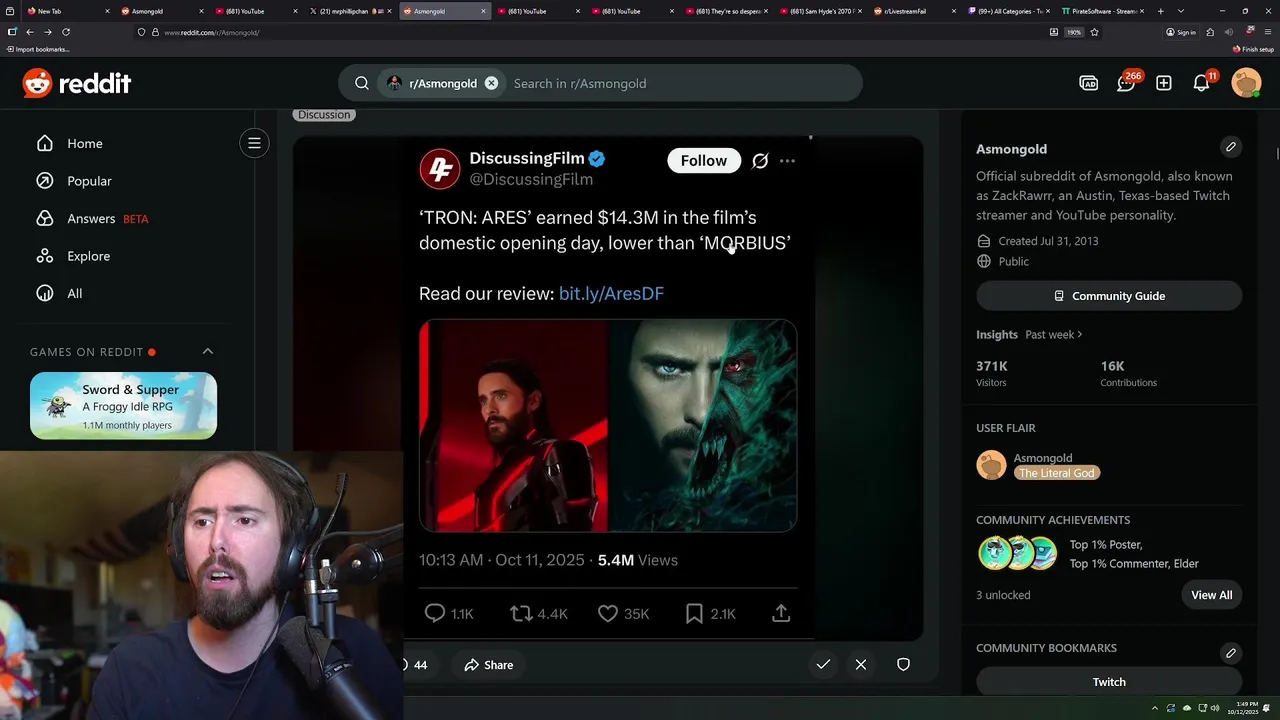Click the taskbar volume icon

tap(1214, 709)
